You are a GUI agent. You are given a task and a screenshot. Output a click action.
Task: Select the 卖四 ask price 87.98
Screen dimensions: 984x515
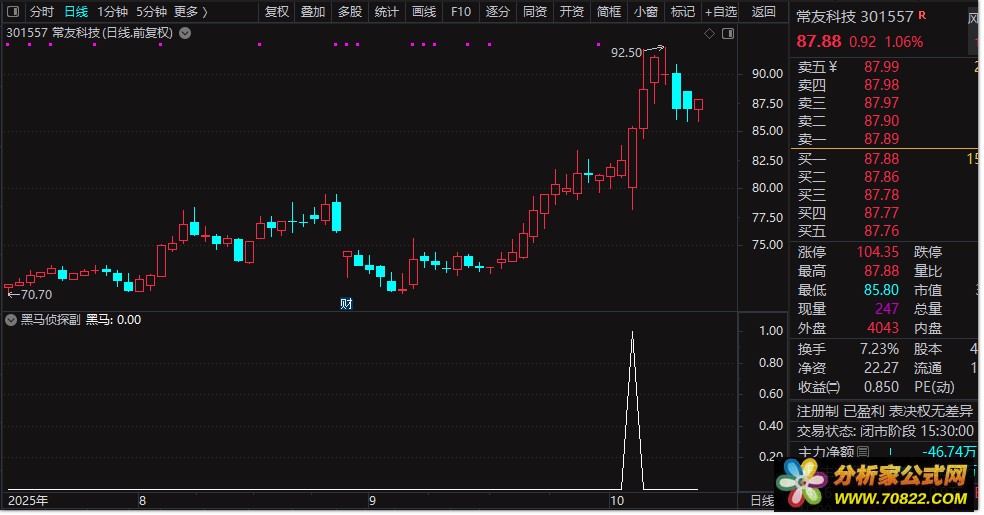click(881, 85)
